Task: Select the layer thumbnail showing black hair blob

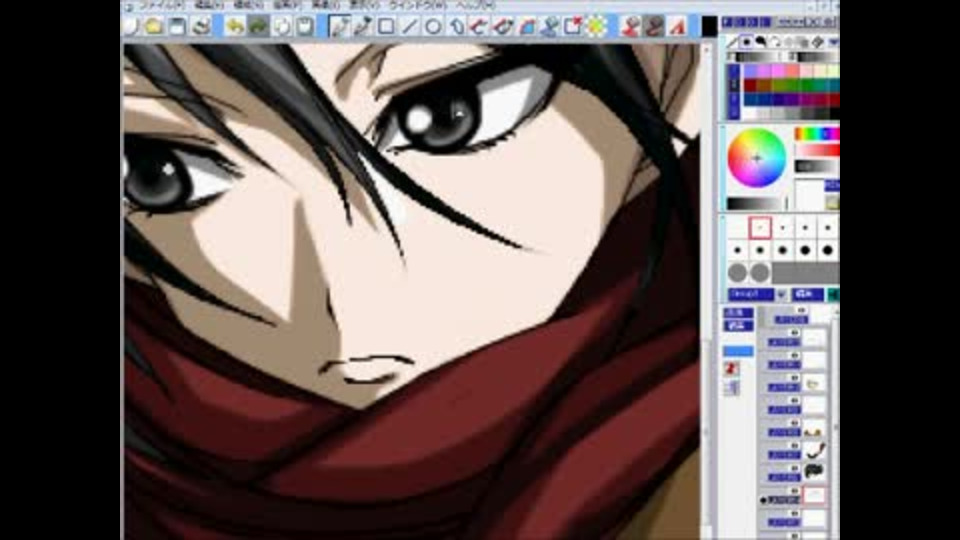Action: (814, 471)
